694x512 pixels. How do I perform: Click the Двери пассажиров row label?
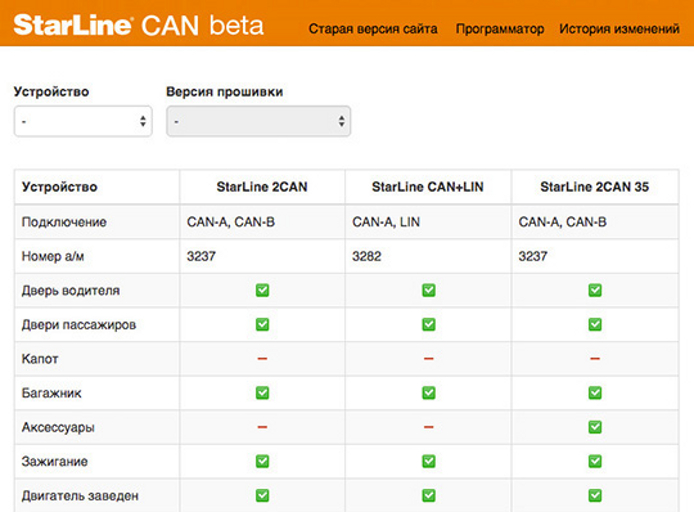(x=79, y=325)
